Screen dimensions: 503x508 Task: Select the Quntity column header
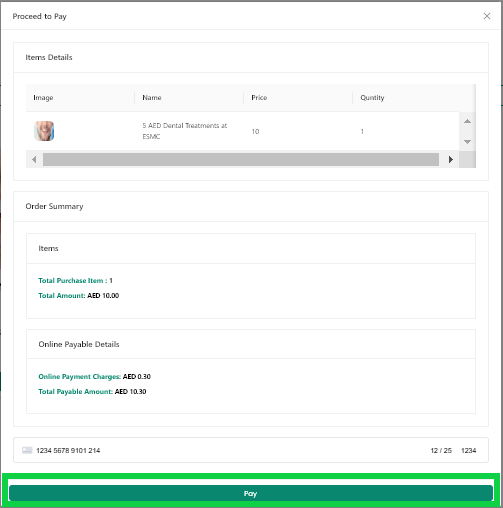point(372,98)
